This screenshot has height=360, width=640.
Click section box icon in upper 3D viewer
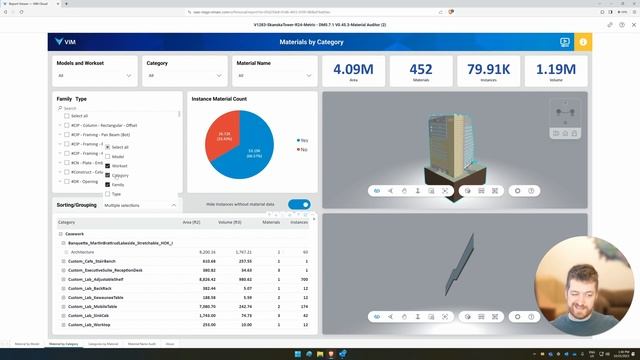point(468,191)
